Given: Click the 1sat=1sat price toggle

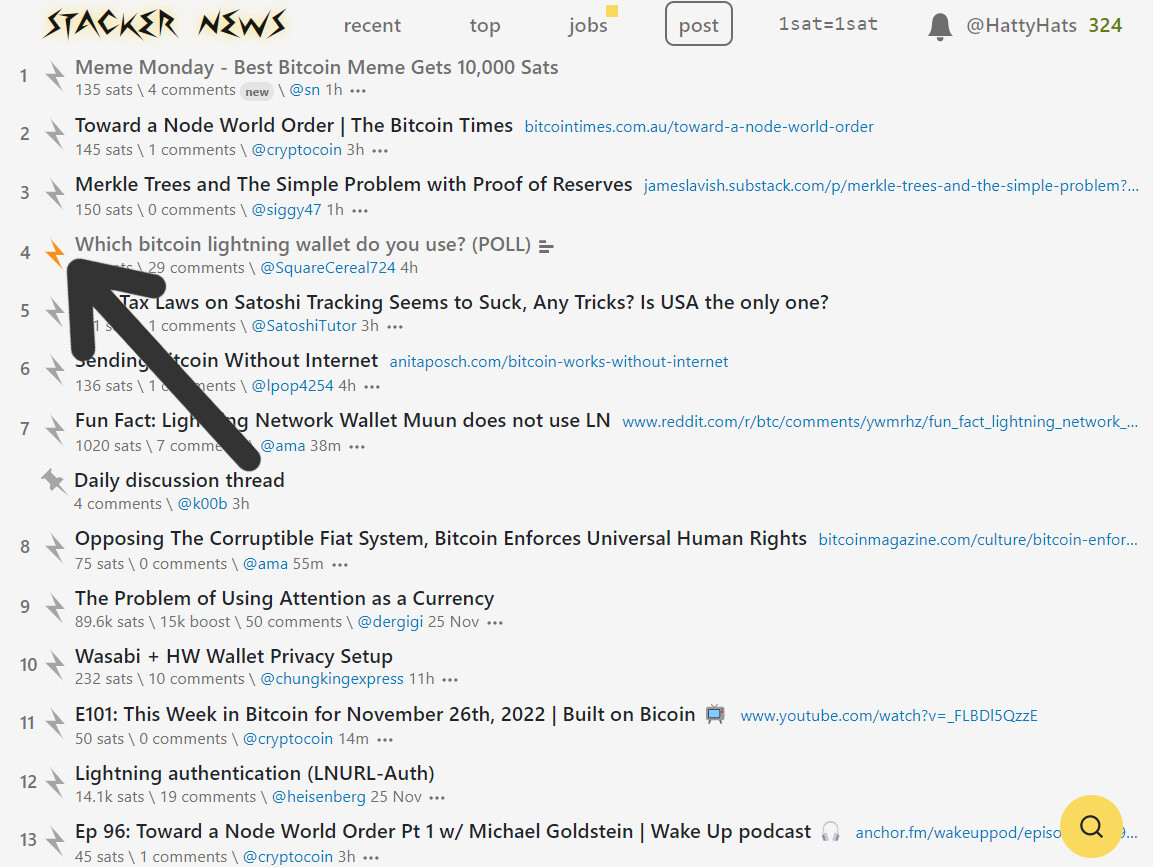Looking at the screenshot, I should point(828,24).
